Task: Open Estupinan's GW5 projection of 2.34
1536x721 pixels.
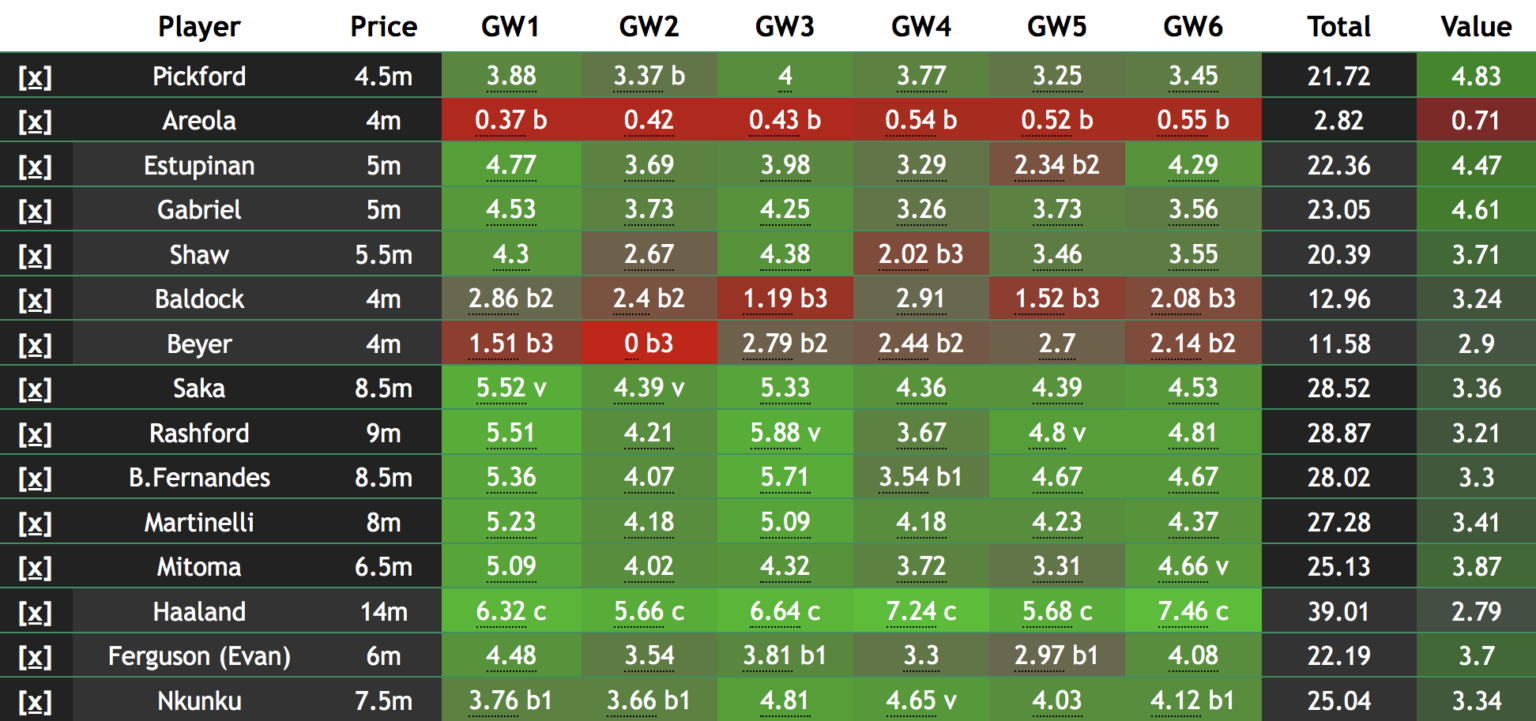Action: pos(1056,165)
